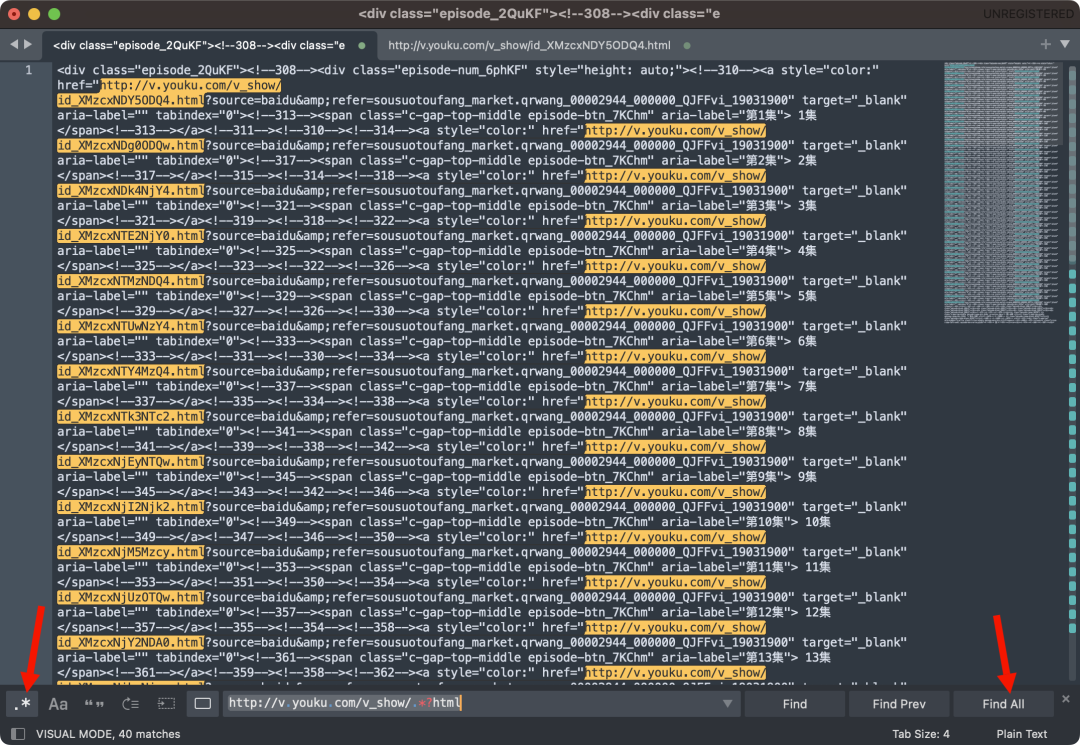Viewport: 1080px width, 745px height.
Task: Open the Plain Text syntax selector
Action: click(1021, 734)
